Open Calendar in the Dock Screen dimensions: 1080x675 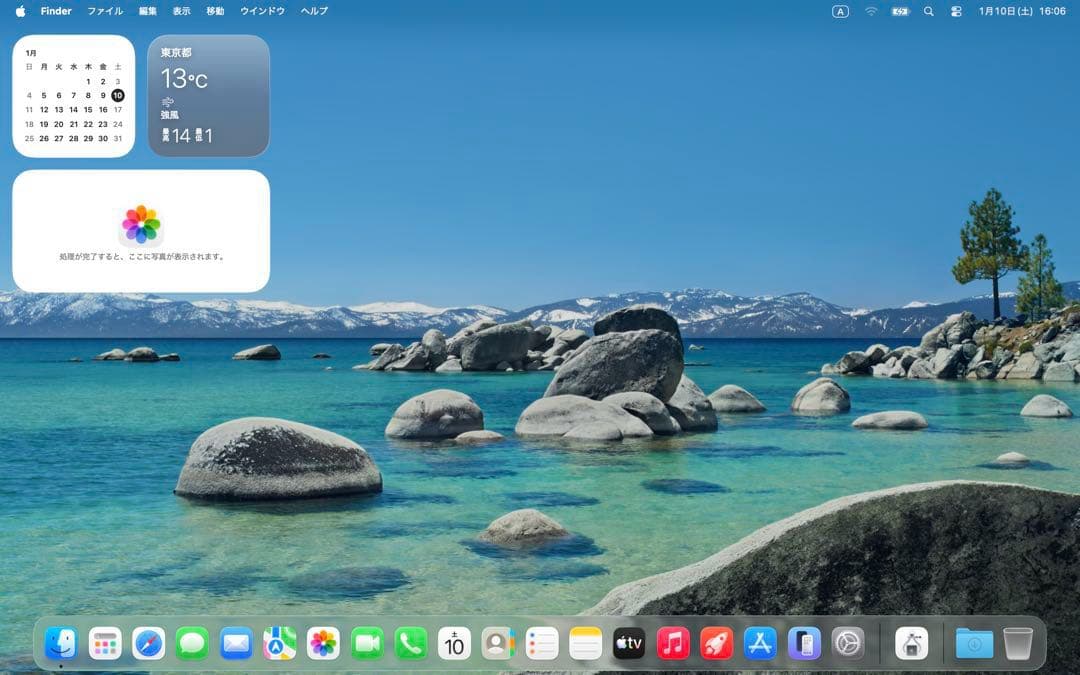pos(455,645)
